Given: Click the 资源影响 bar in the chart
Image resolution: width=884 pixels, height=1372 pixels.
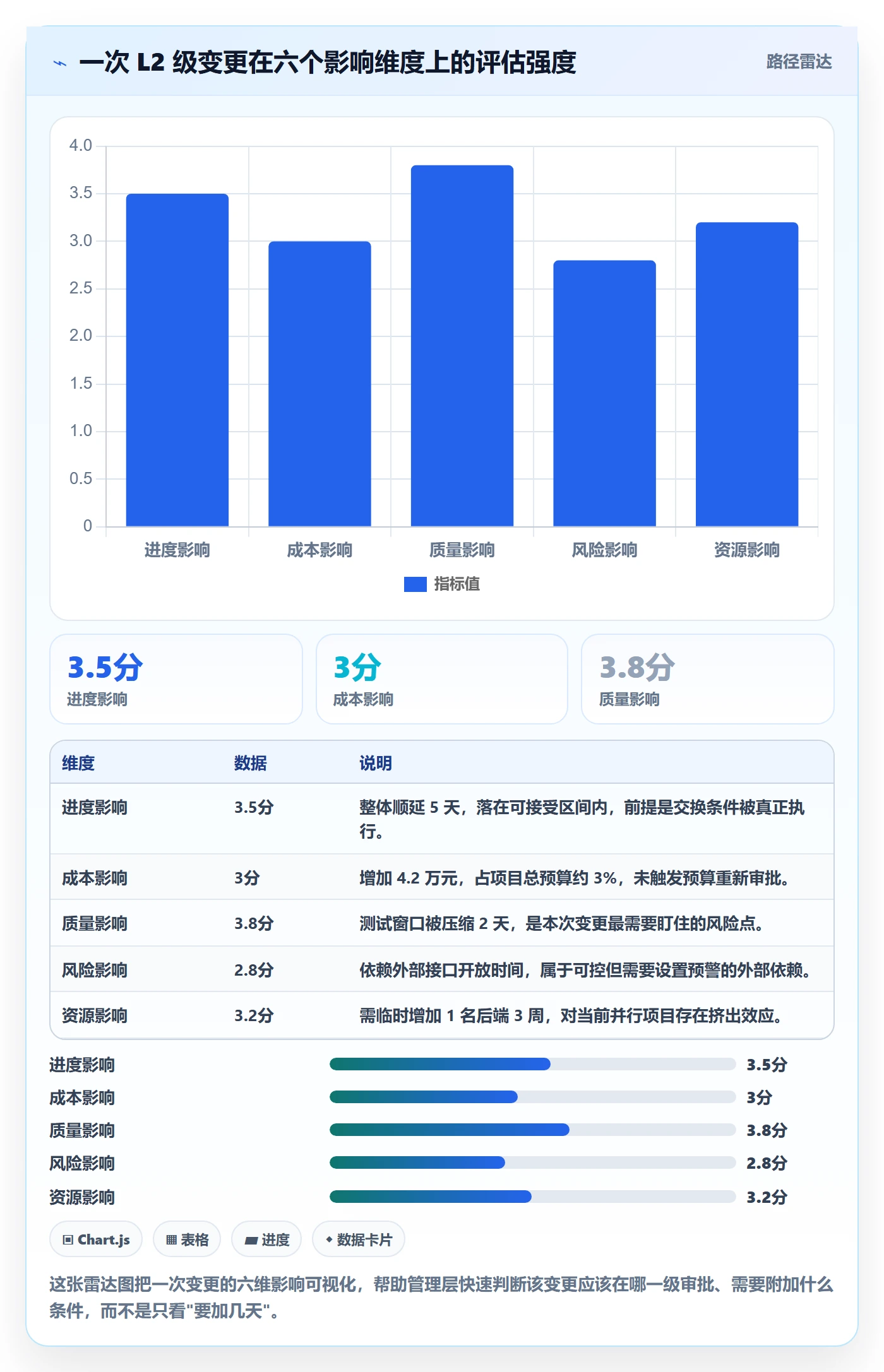Looking at the screenshot, I should [747, 374].
